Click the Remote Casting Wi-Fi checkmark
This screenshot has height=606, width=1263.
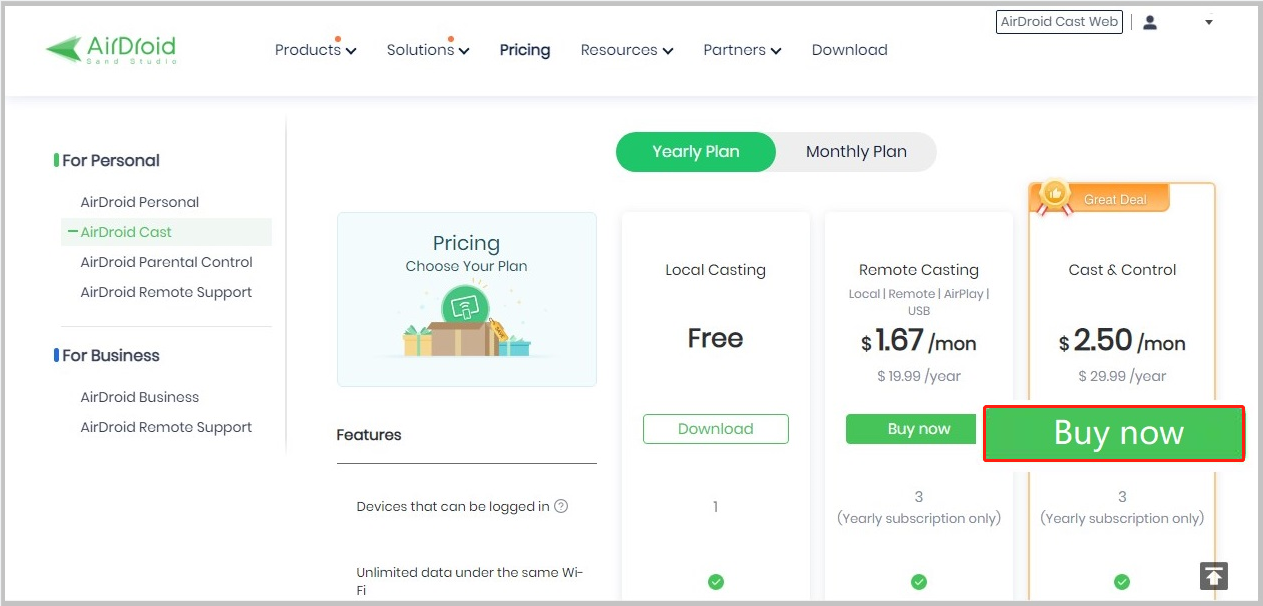point(919,582)
